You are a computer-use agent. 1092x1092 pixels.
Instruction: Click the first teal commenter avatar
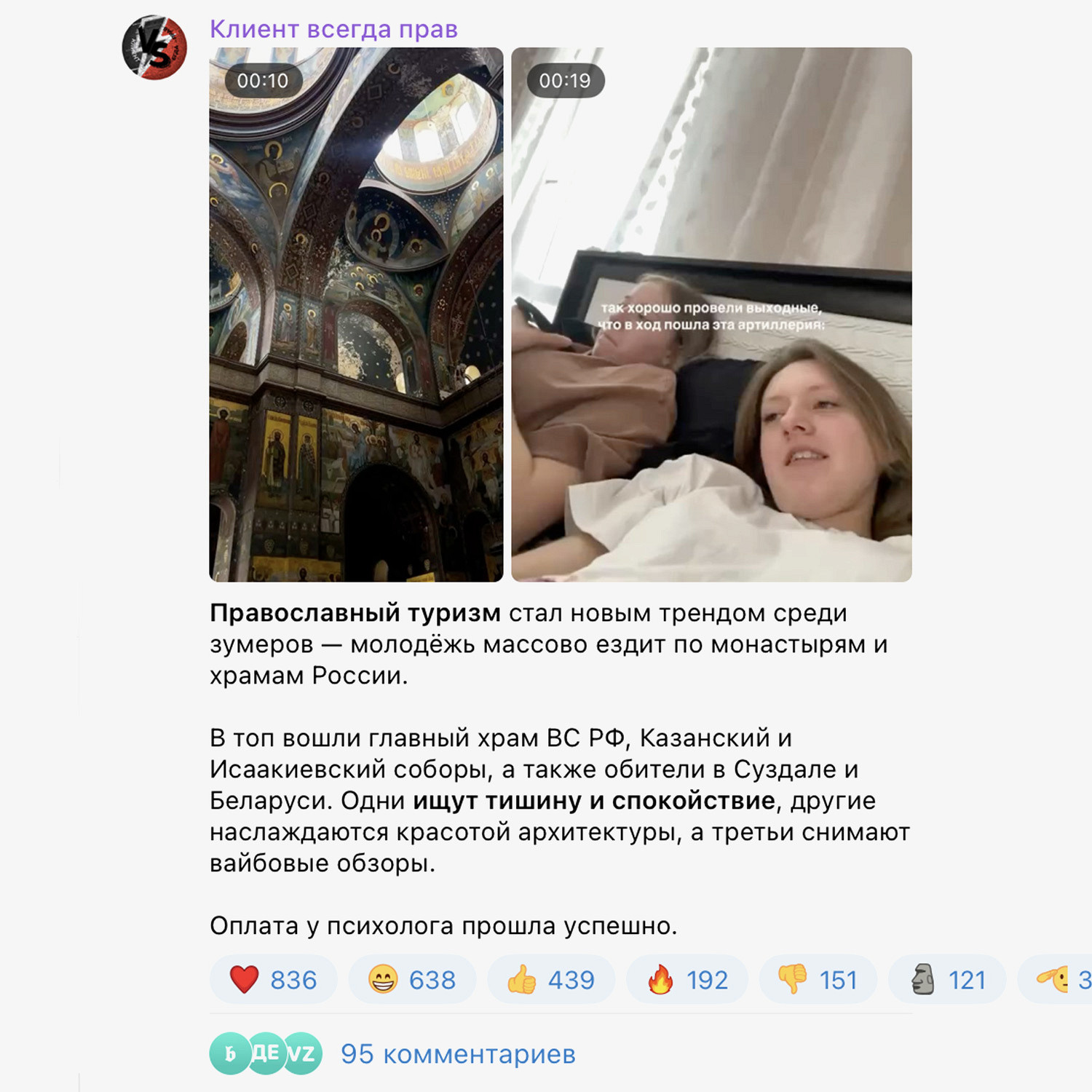coord(229,1053)
